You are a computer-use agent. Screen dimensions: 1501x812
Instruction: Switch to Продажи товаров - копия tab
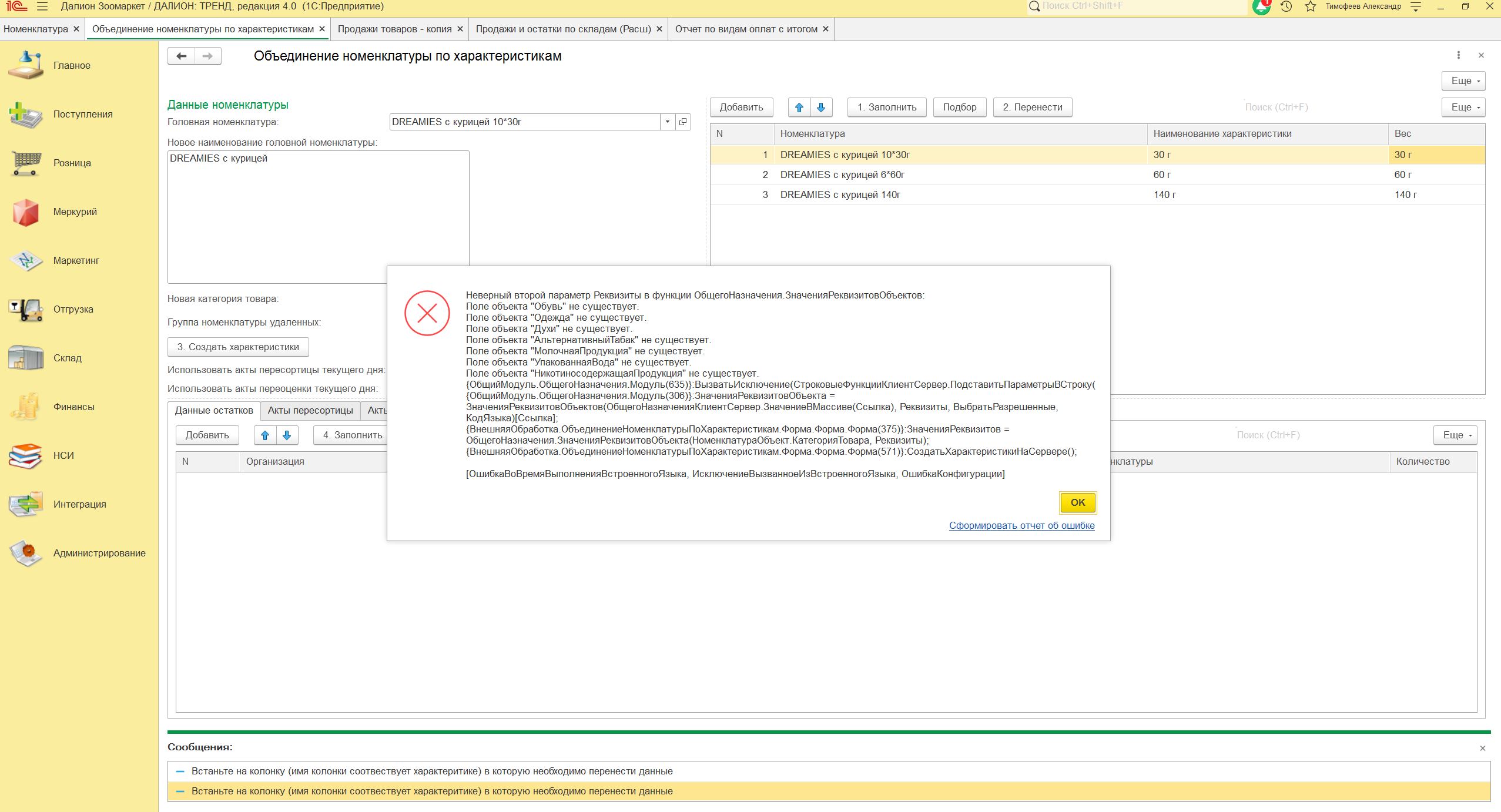[x=394, y=29]
